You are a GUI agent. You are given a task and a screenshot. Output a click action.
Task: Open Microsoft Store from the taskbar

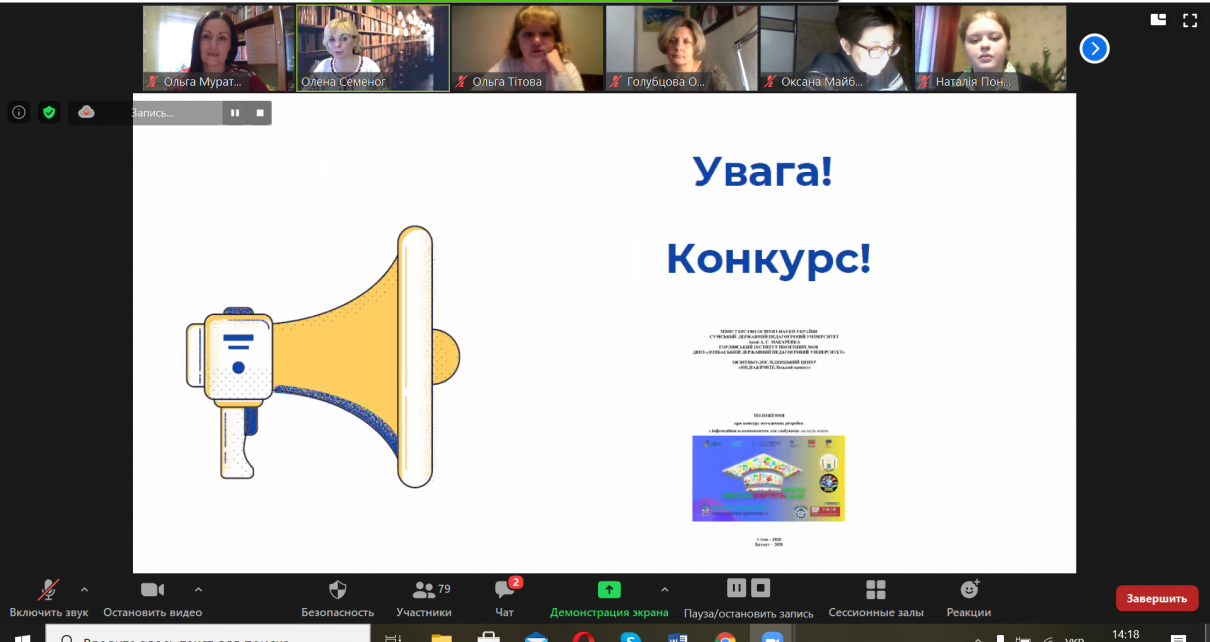pos(489,636)
